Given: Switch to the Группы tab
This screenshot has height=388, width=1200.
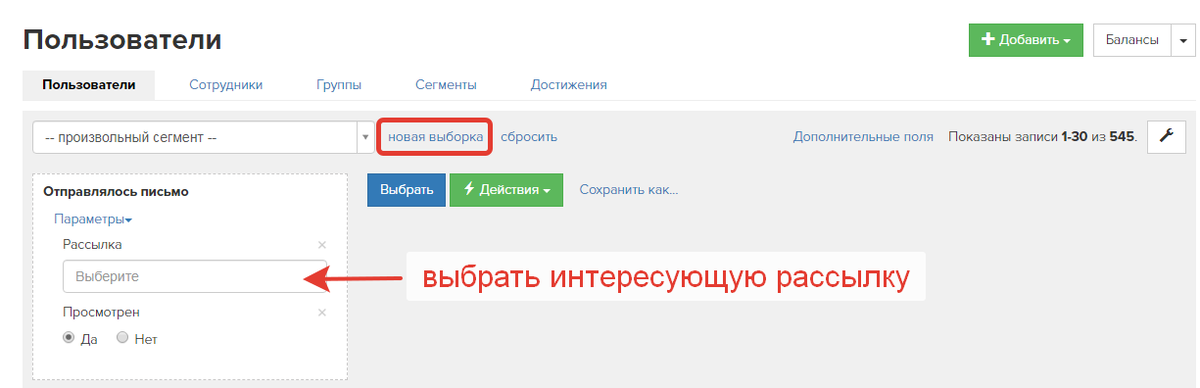Looking at the screenshot, I should point(339,85).
